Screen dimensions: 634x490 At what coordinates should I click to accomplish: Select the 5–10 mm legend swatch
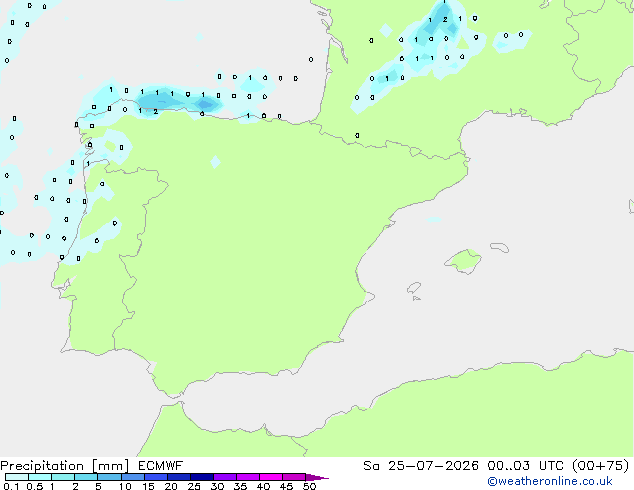pyautogui.click(x=109, y=477)
